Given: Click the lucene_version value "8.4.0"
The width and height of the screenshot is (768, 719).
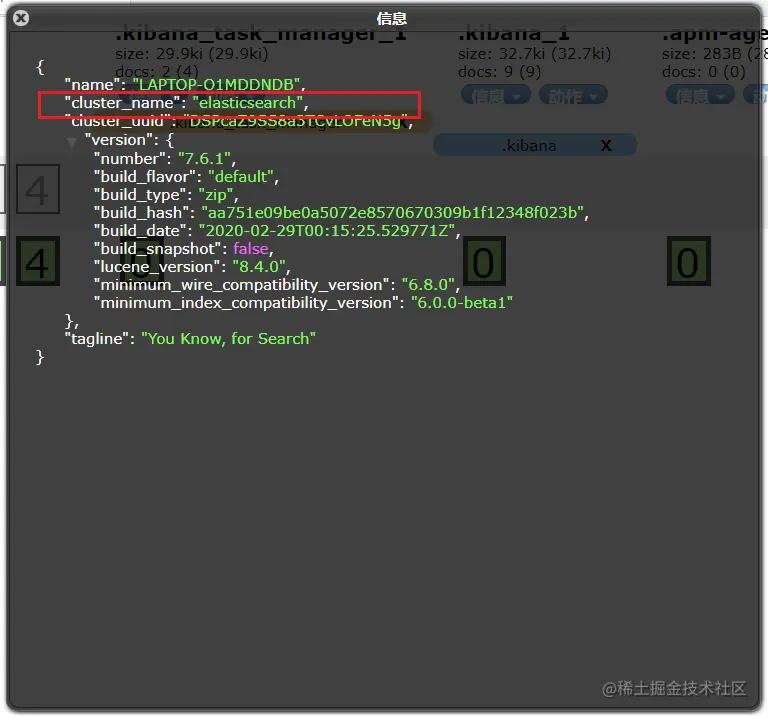Looking at the screenshot, I should coord(259,267).
